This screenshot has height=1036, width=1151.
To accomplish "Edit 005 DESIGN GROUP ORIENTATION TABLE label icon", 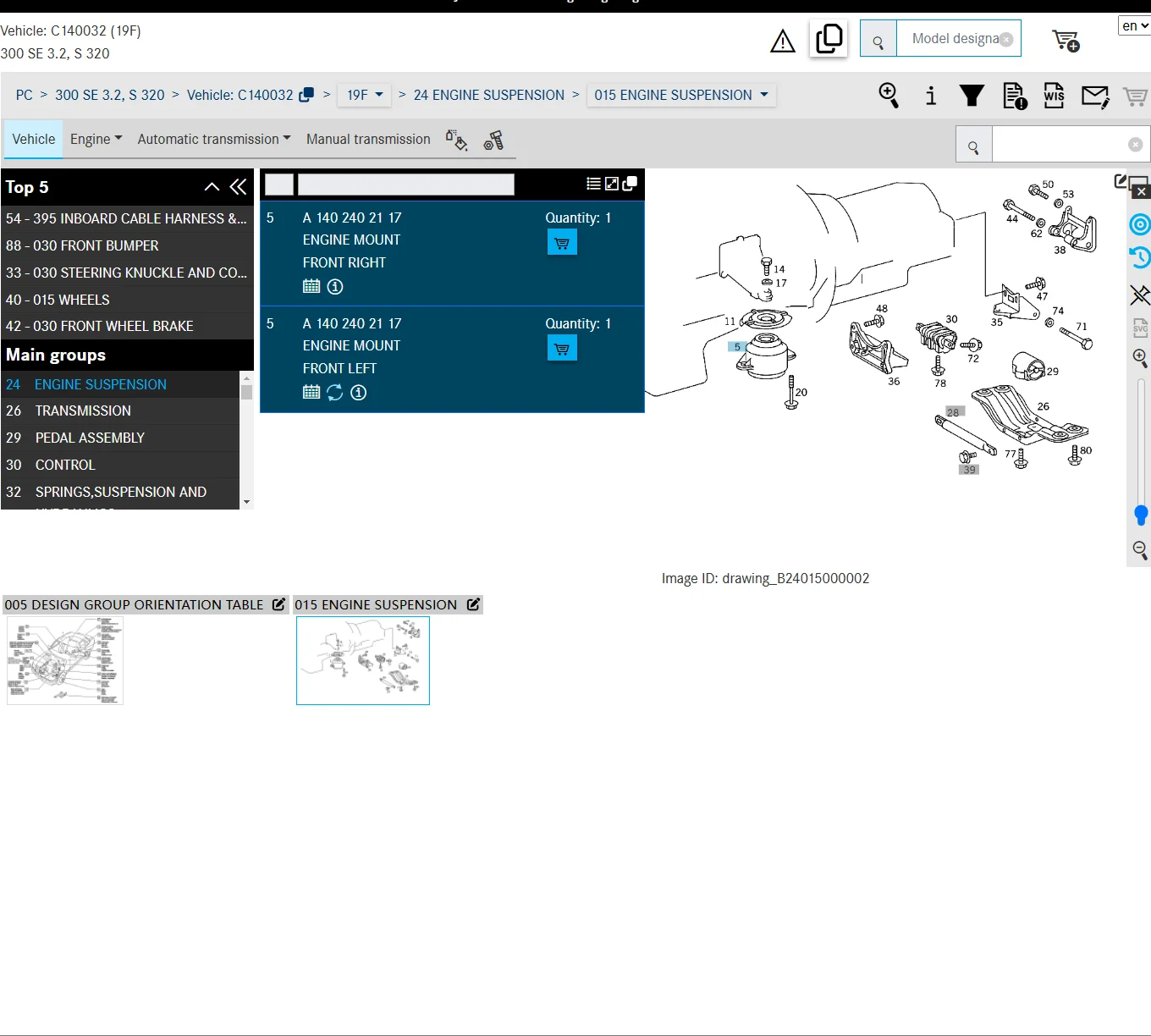I will point(278,604).
